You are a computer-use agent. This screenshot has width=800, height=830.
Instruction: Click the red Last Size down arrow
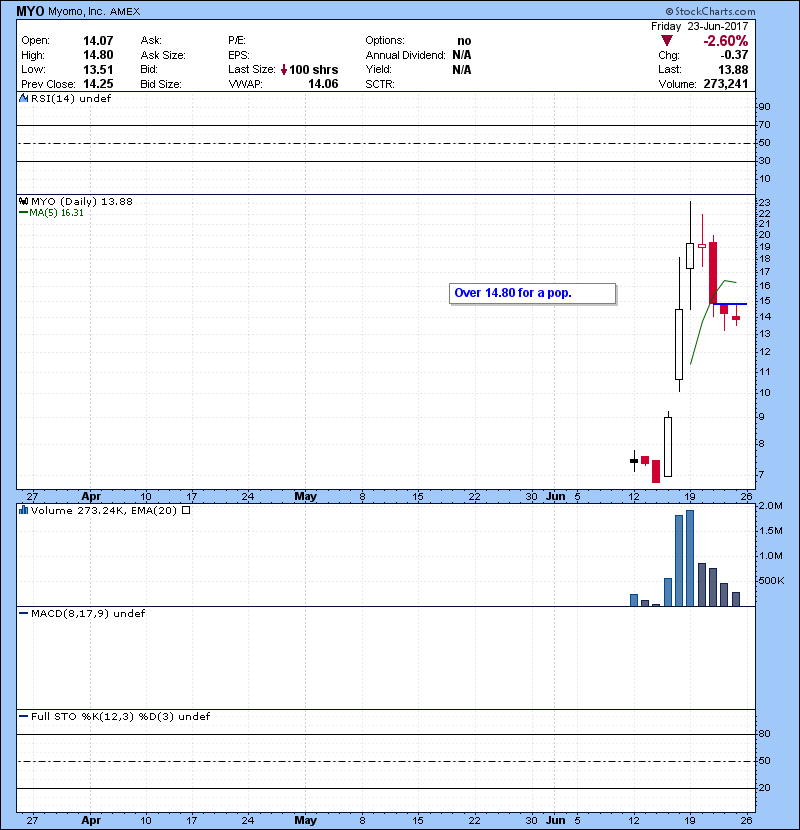pyautogui.click(x=284, y=69)
